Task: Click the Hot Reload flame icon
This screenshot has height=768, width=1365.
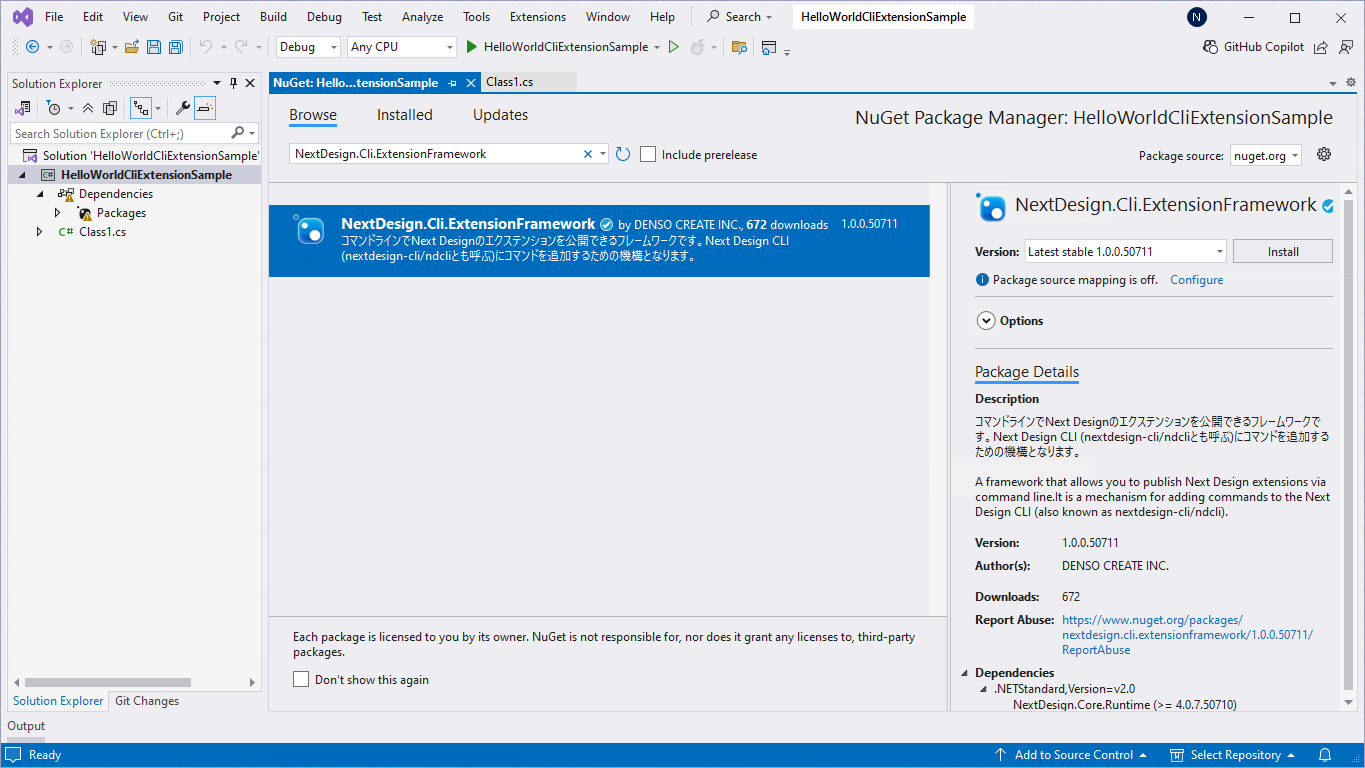Action: [x=698, y=47]
